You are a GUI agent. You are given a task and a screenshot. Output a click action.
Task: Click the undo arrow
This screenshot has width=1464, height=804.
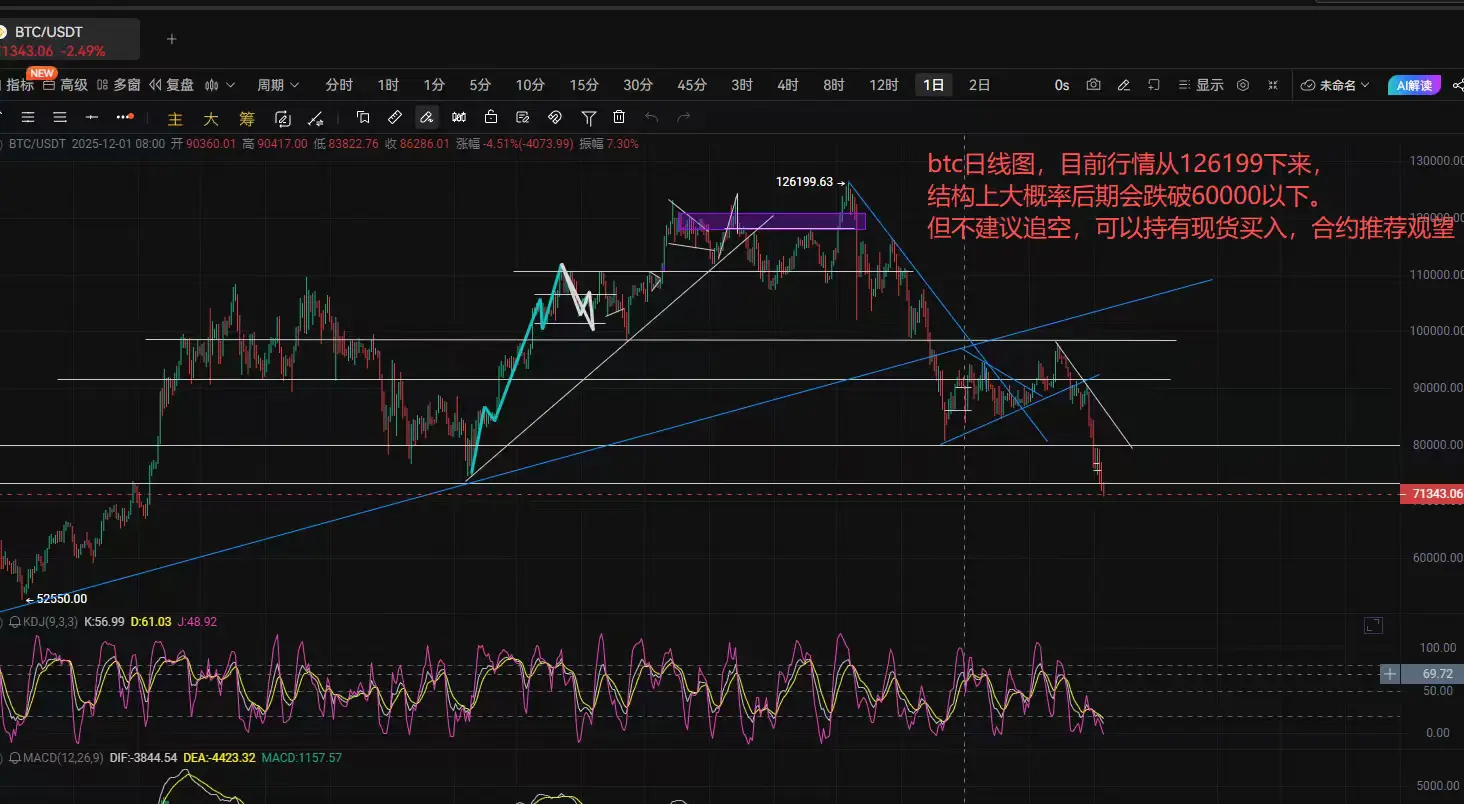652,117
